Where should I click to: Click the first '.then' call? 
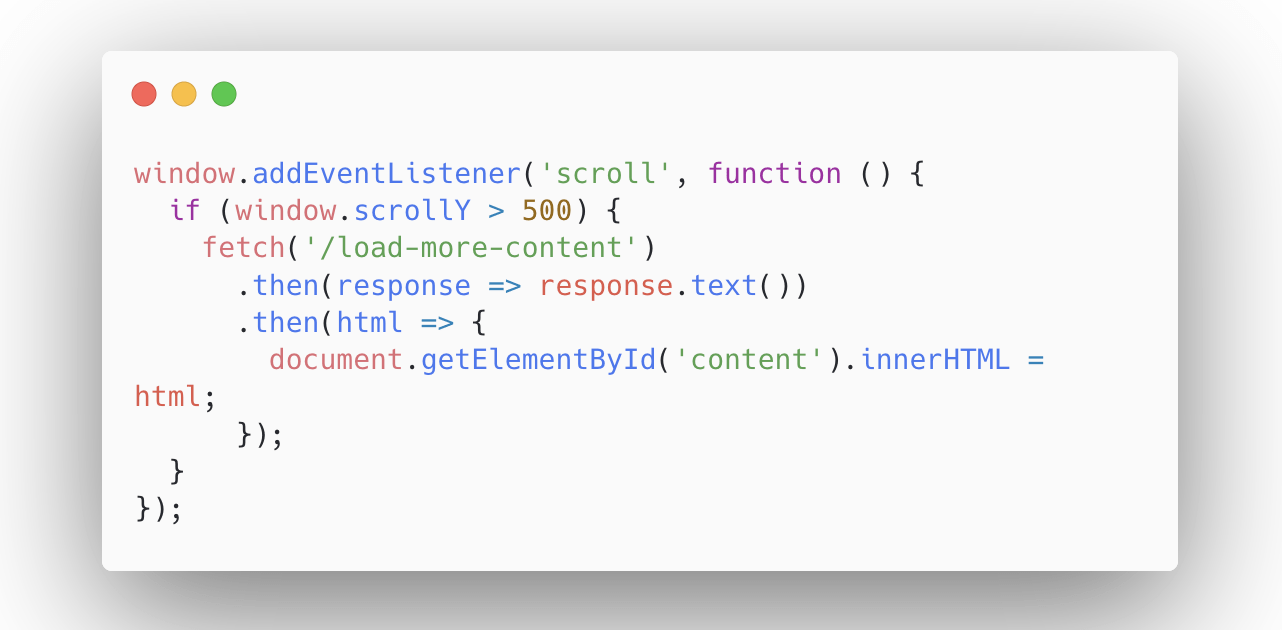coord(278,286)
